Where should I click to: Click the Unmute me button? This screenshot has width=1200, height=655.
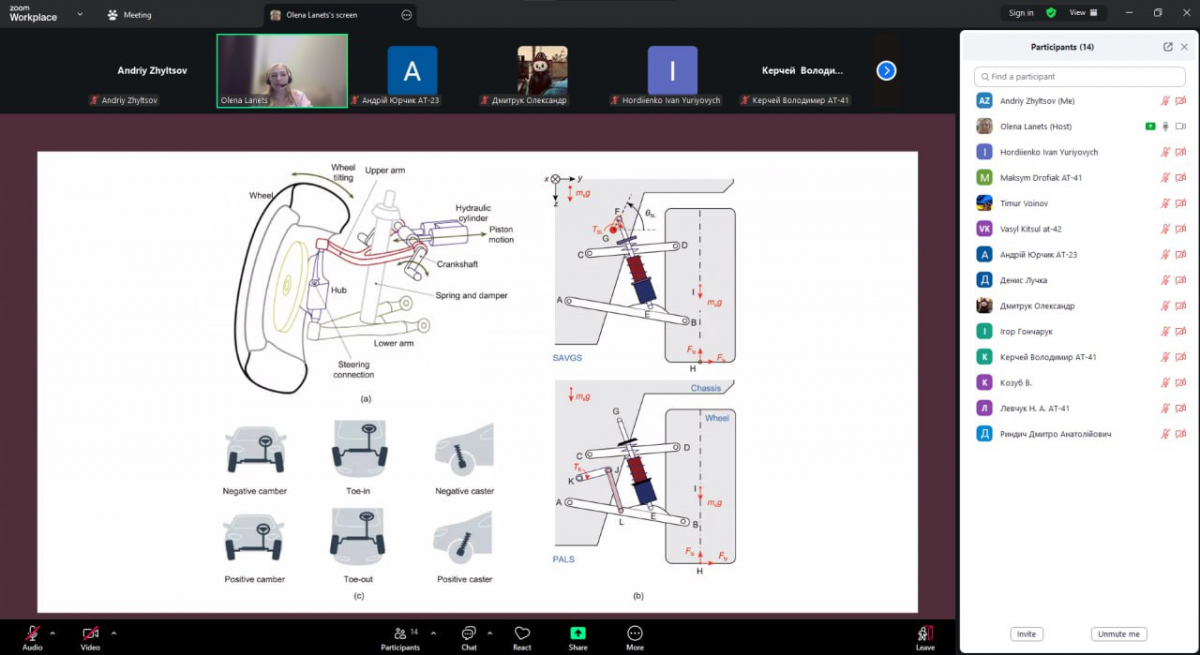1118,634
